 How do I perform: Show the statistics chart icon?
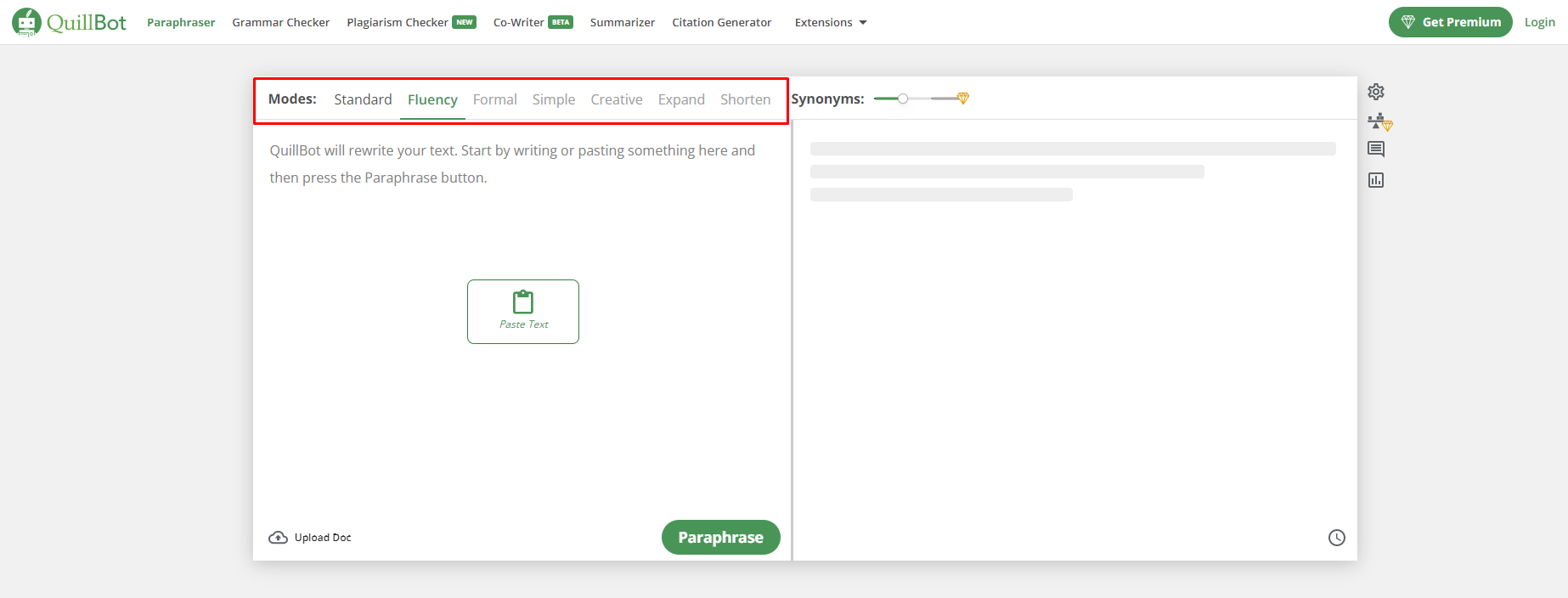pyautogui.click(x=1376, y=180)
